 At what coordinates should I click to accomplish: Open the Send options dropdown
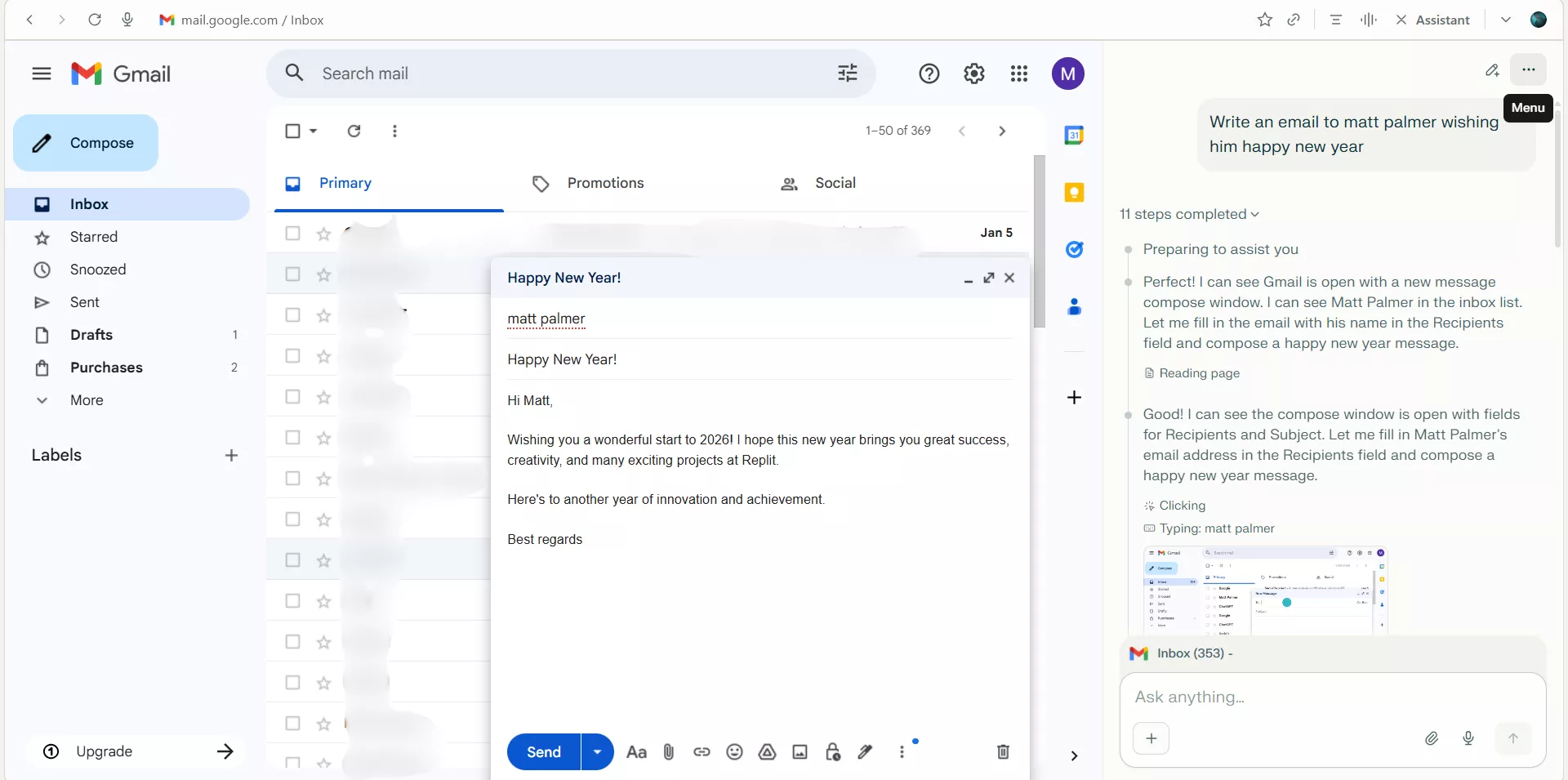pyautogui.click(x=596, y=751)
